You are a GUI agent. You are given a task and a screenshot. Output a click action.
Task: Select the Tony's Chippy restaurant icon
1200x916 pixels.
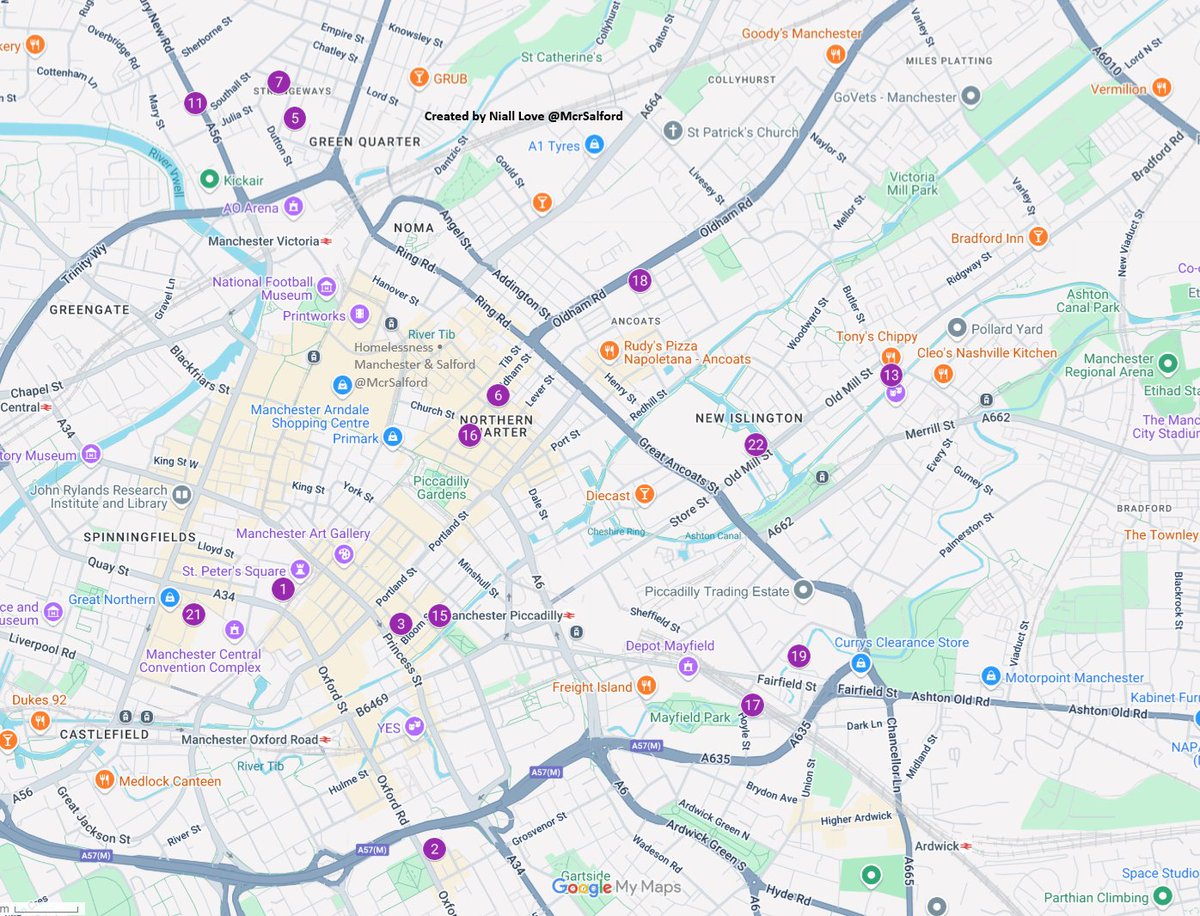pos(890,357)
